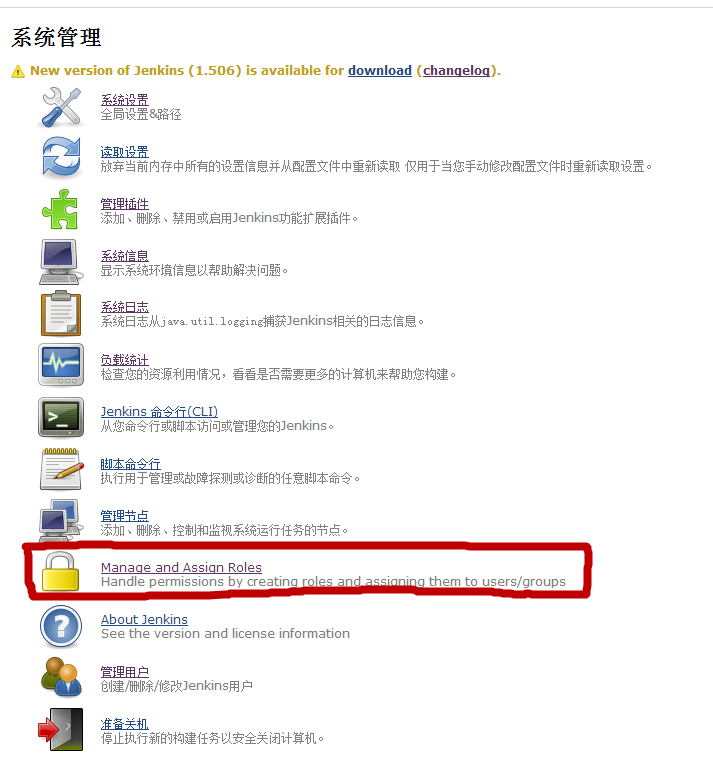Click the computer monitor system information icon

pyautogui.click(x=60, y=262)
